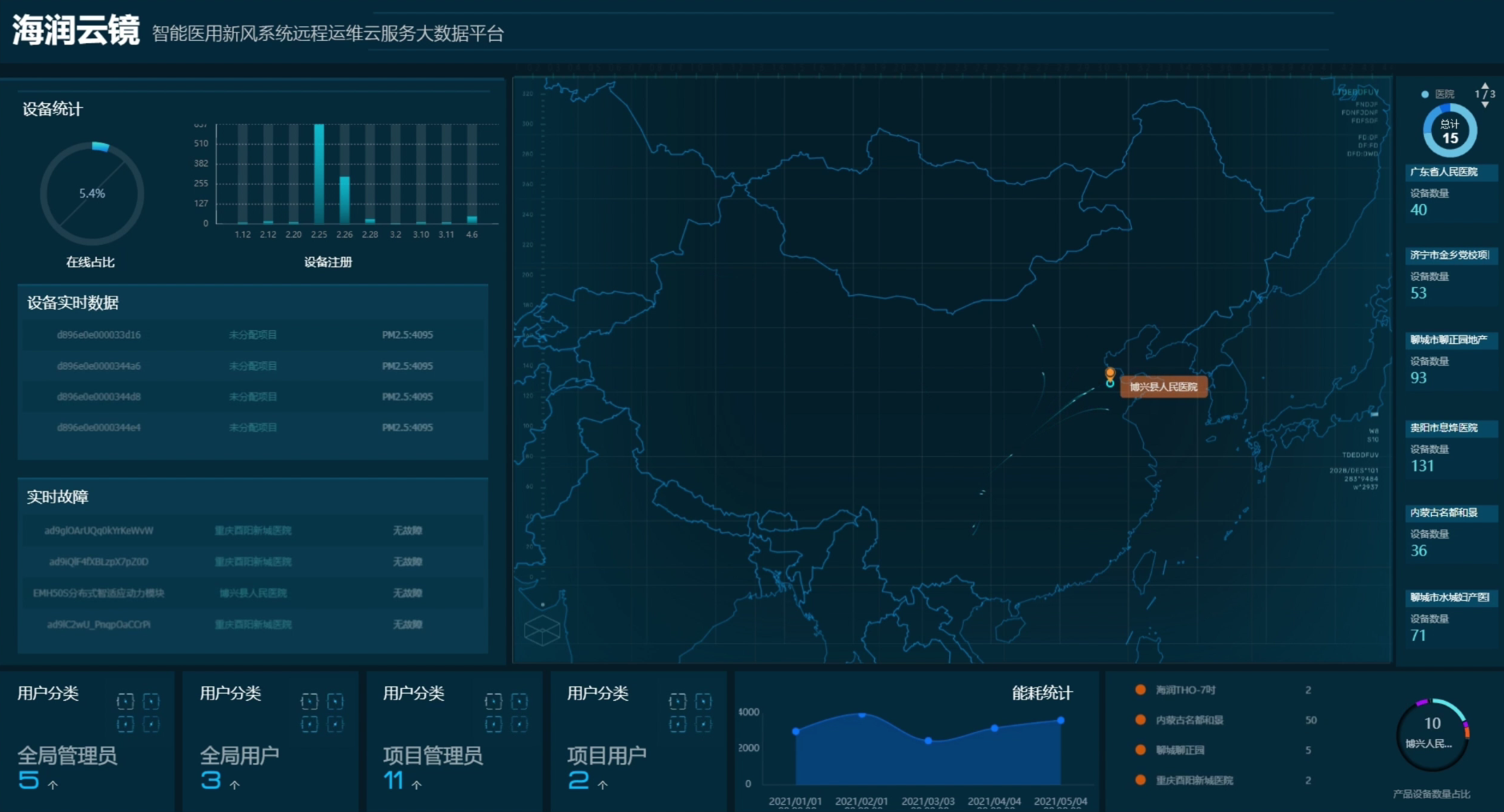Click the 在线占比 5.4% circular gauge
This screenshot has height=812, width=1504.
pyautogui.click(x=92, y=194)
